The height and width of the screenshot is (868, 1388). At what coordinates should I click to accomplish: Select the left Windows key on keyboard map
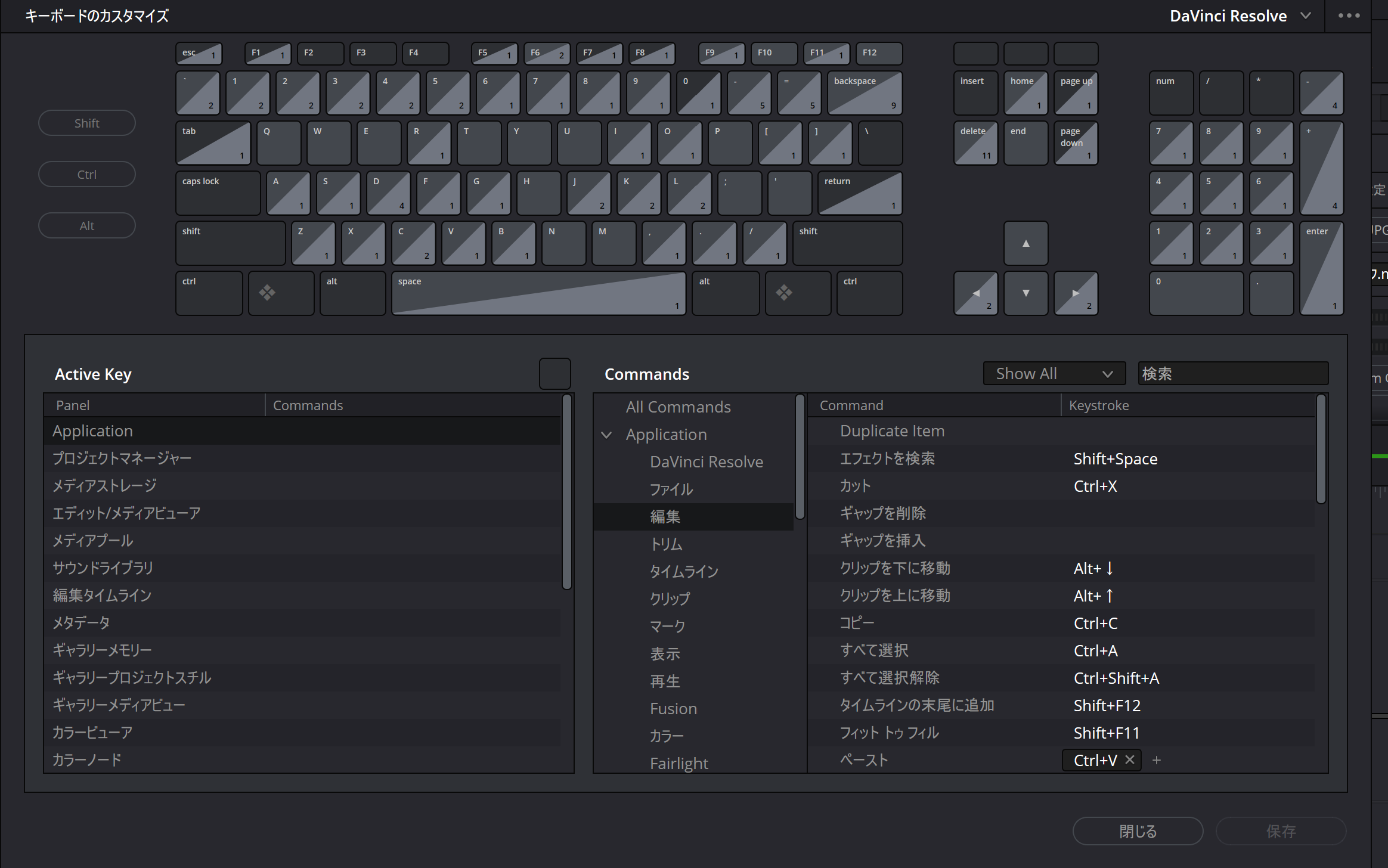pyautogui.click(x=281, y=293)
